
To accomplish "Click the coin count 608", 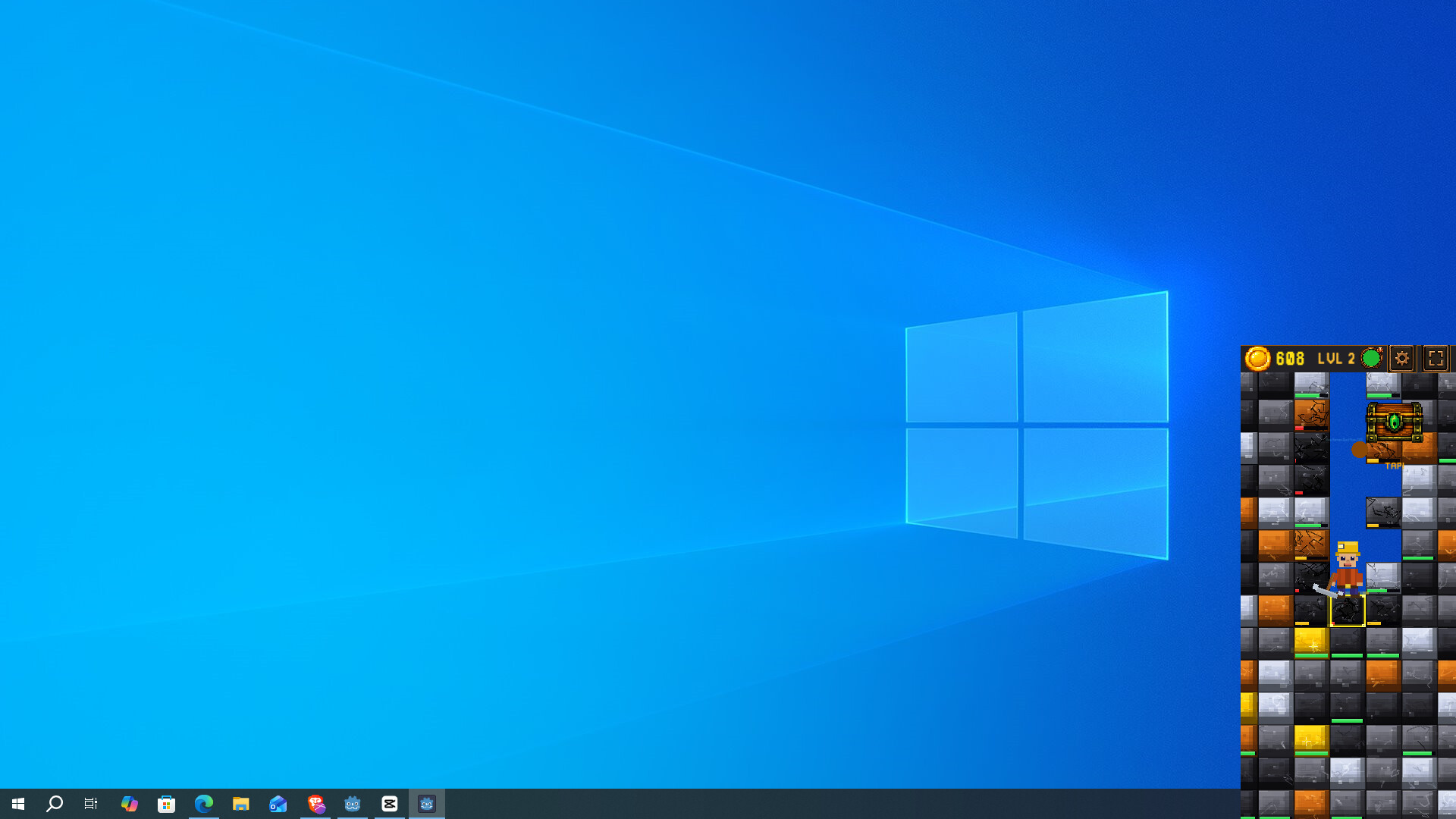I will (1290, 358).
